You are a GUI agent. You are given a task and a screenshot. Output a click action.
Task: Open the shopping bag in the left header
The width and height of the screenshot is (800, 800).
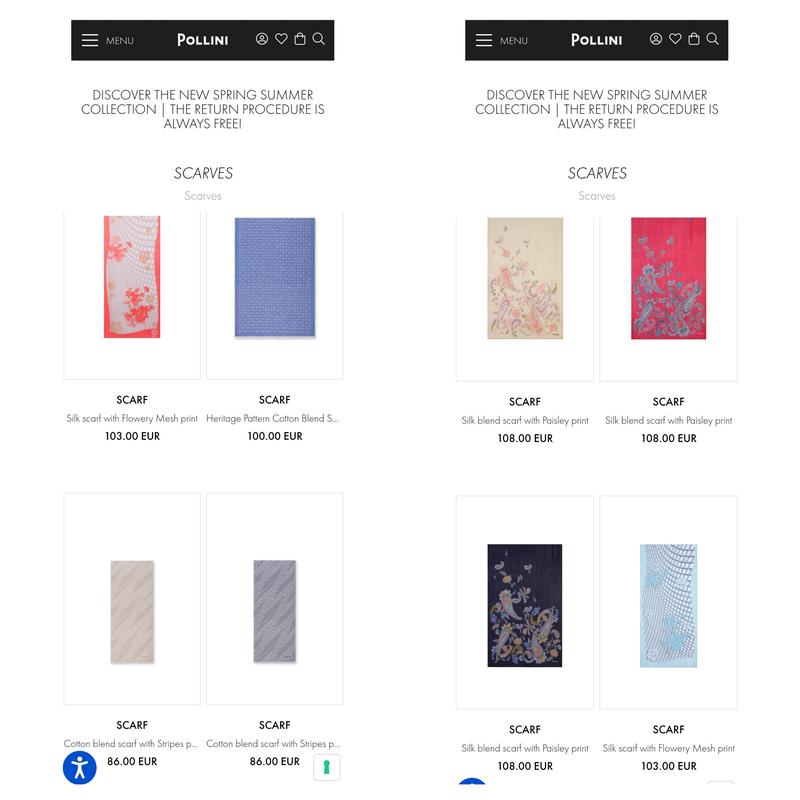pyautogui.click(x=300, y=39)
